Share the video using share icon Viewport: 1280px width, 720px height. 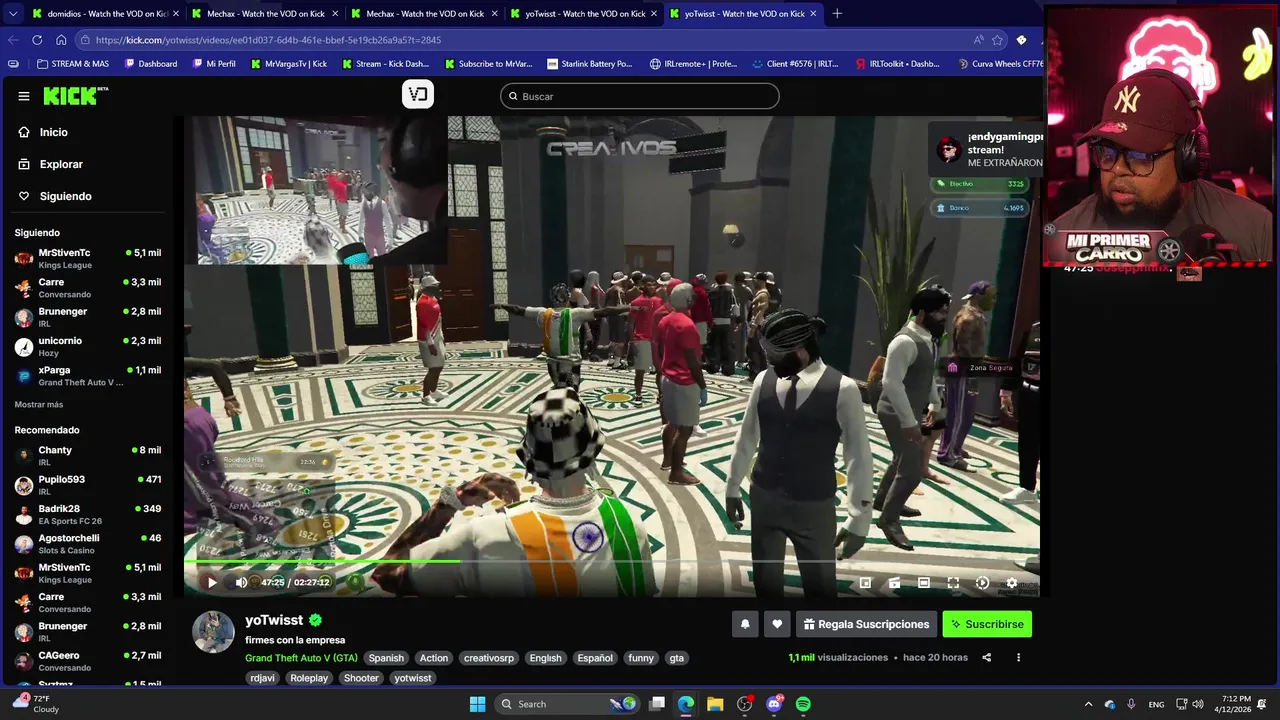987,658
